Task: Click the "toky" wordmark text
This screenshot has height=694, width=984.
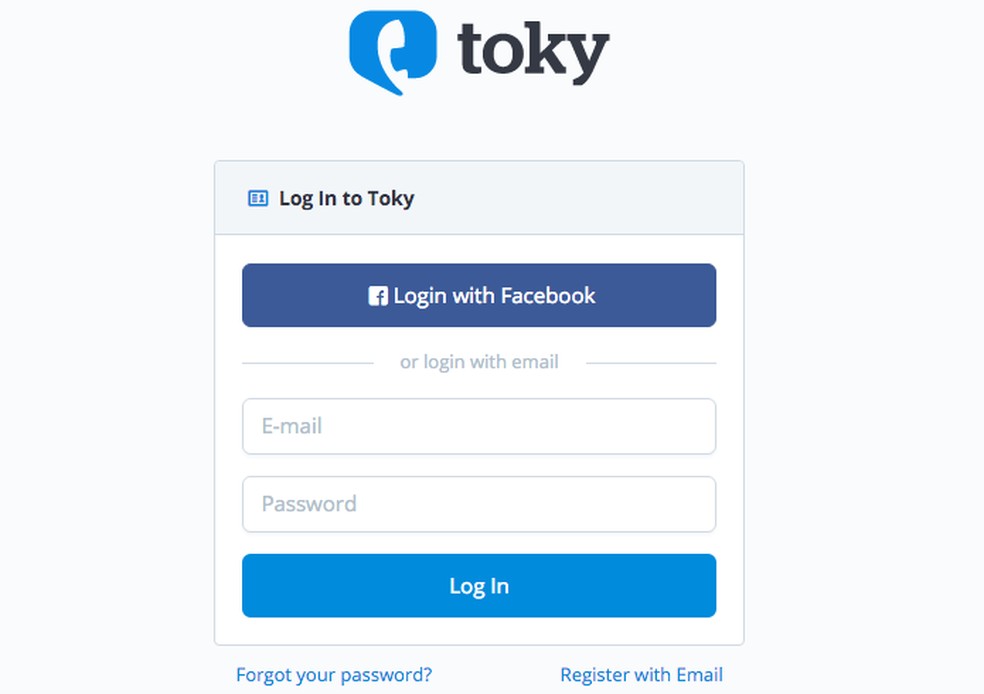Action: click(x=532, y=50)
